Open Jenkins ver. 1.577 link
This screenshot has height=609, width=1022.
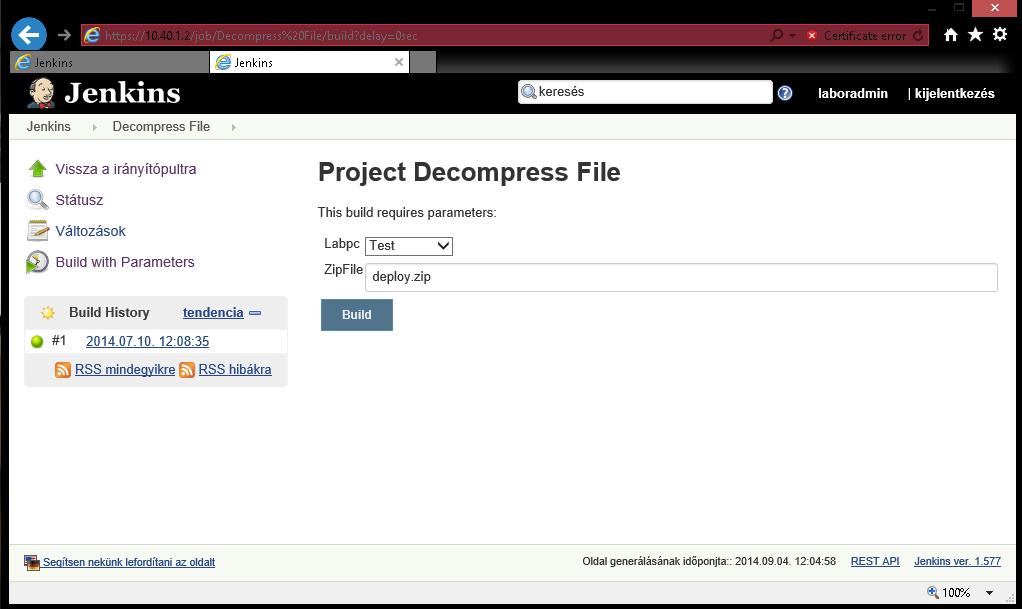[x=957, y=561]
